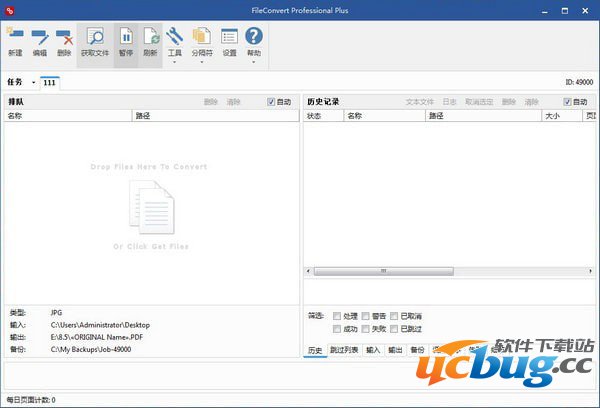
Task: Click the history scrollbar right arrow
Action: (590, 271)
